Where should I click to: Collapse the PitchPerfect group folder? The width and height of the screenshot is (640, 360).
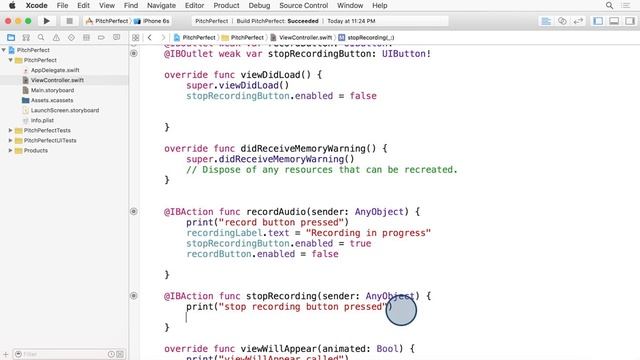(x=11, y=60)
